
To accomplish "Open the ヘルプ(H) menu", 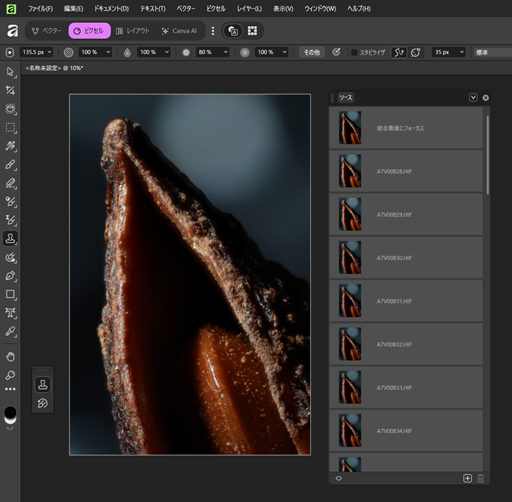I will tap(359, 9).
